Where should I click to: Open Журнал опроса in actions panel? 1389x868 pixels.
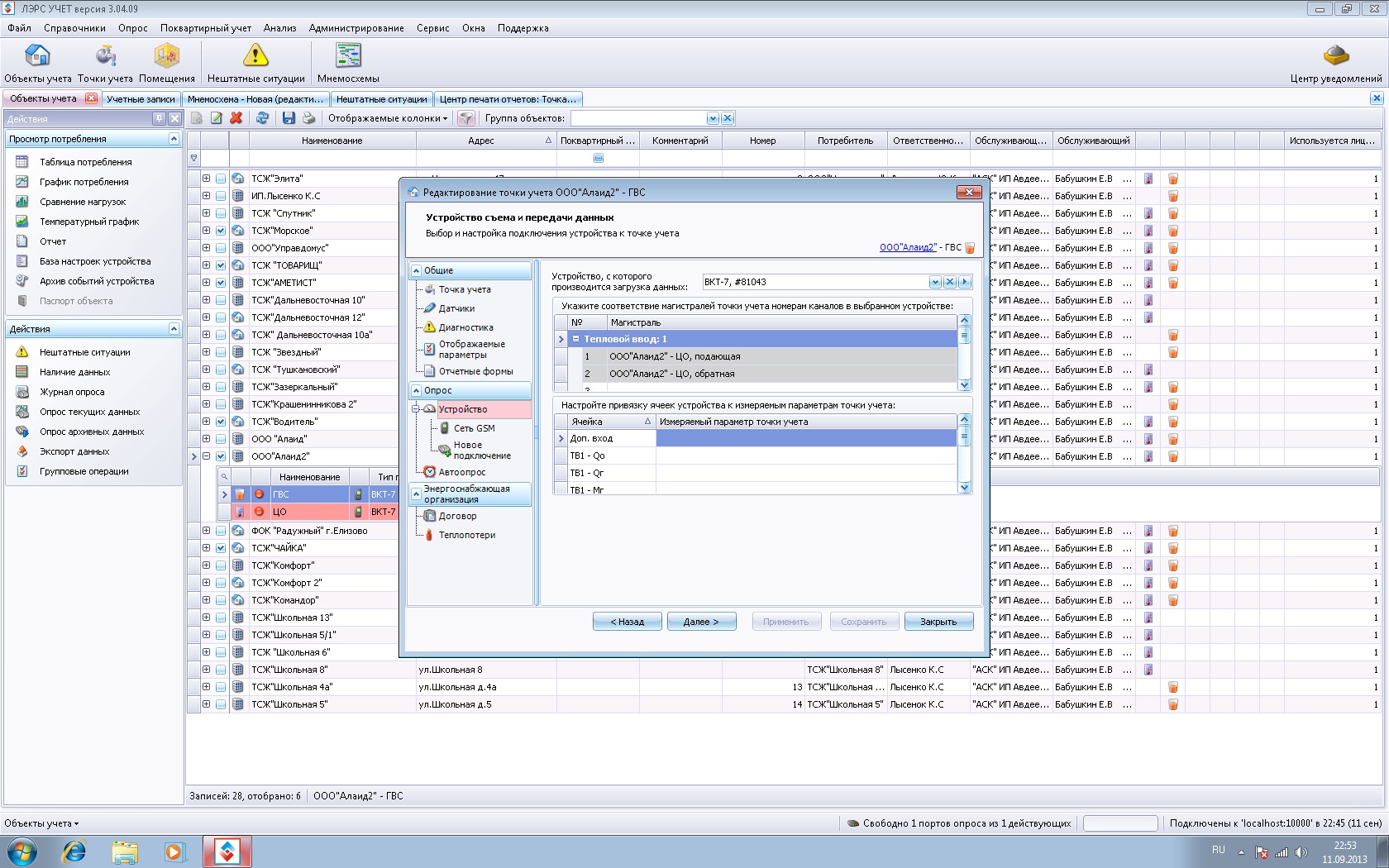72,392
